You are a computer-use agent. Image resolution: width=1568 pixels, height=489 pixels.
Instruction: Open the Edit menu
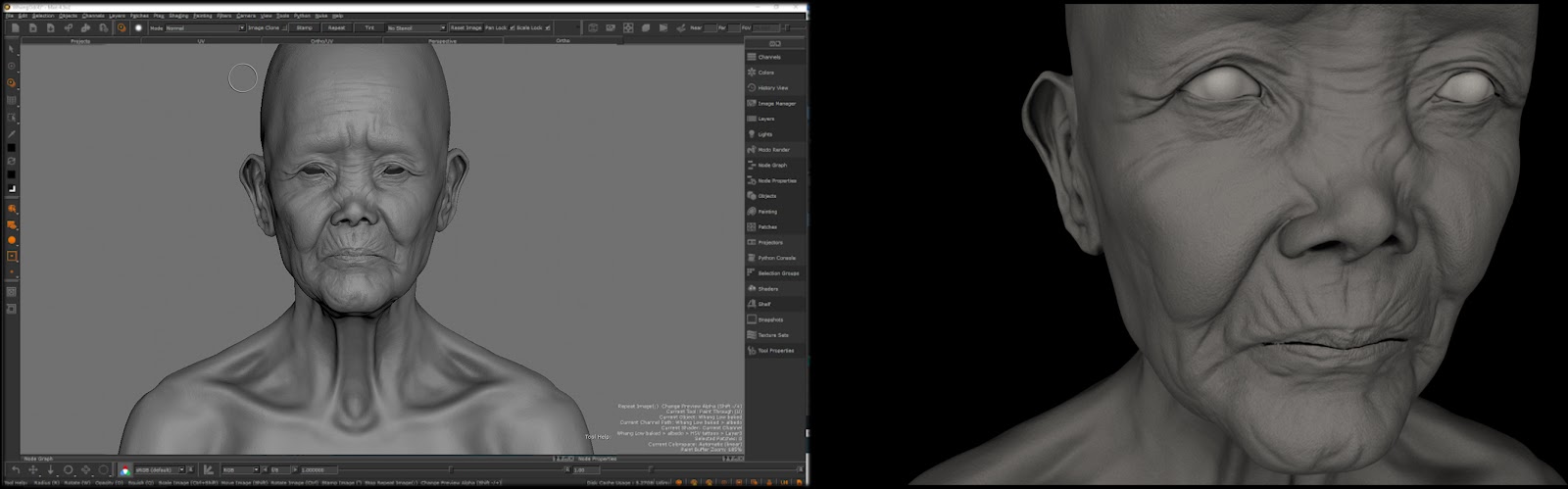(23, 16)
